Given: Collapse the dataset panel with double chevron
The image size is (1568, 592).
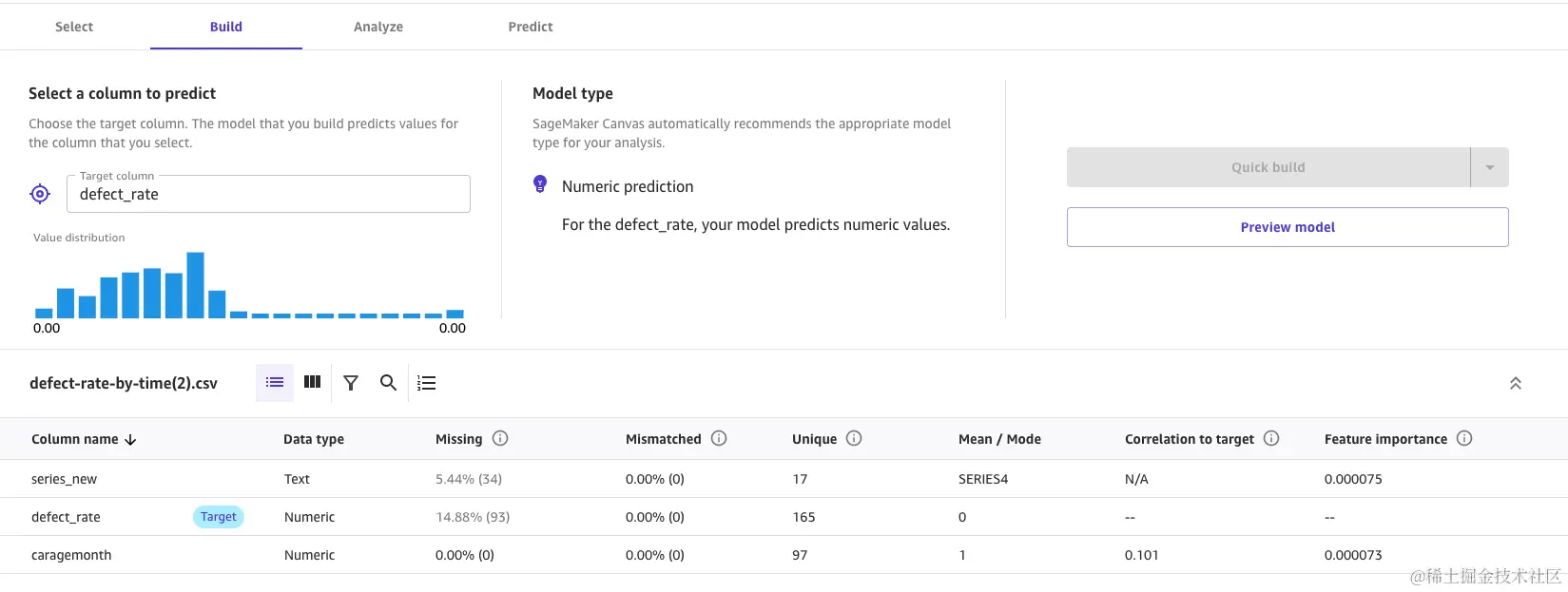Looking at the screenshot, I should [x=1516, y=383].
